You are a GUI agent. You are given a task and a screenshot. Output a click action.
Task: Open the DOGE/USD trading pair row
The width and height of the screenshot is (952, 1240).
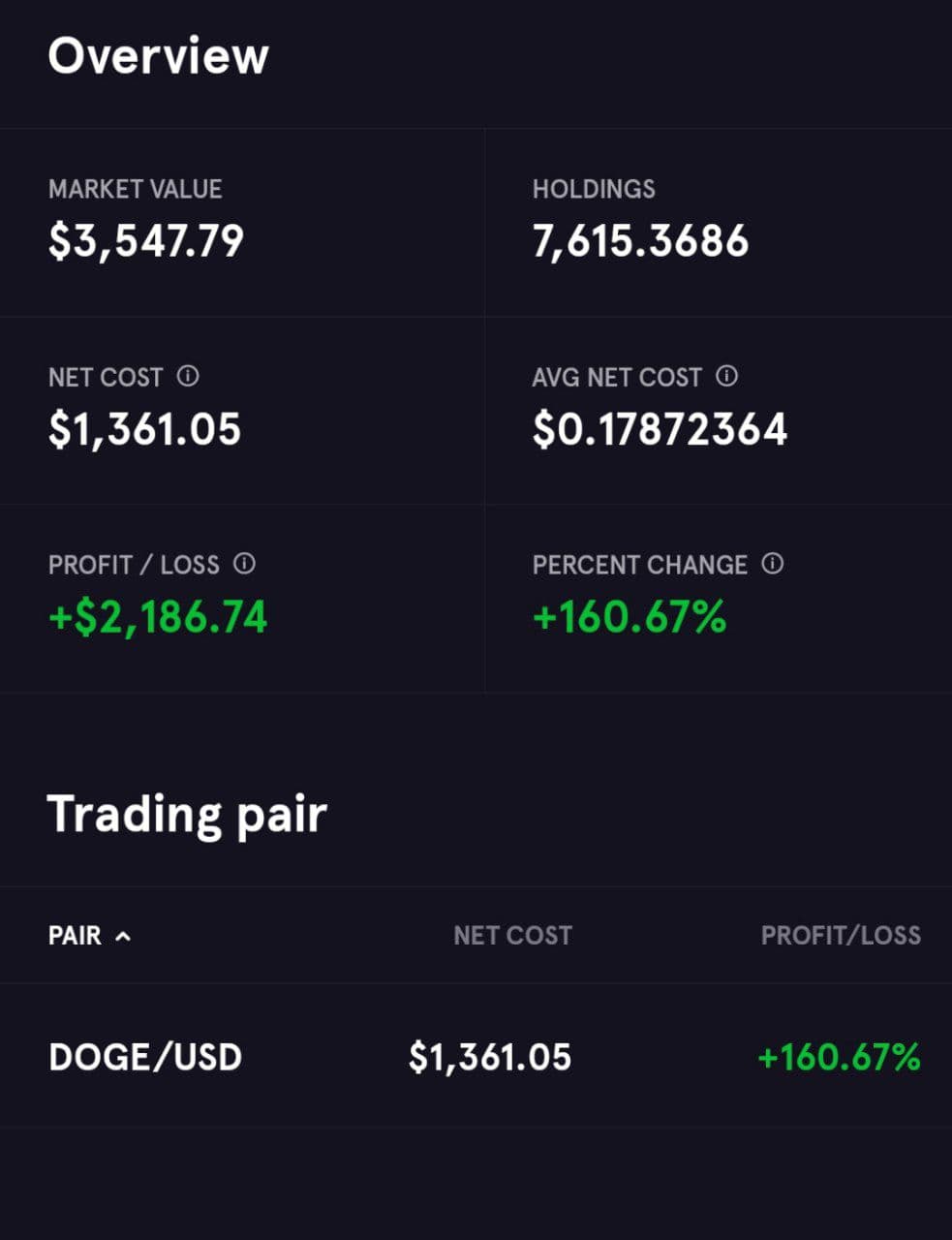(476, 1056)
